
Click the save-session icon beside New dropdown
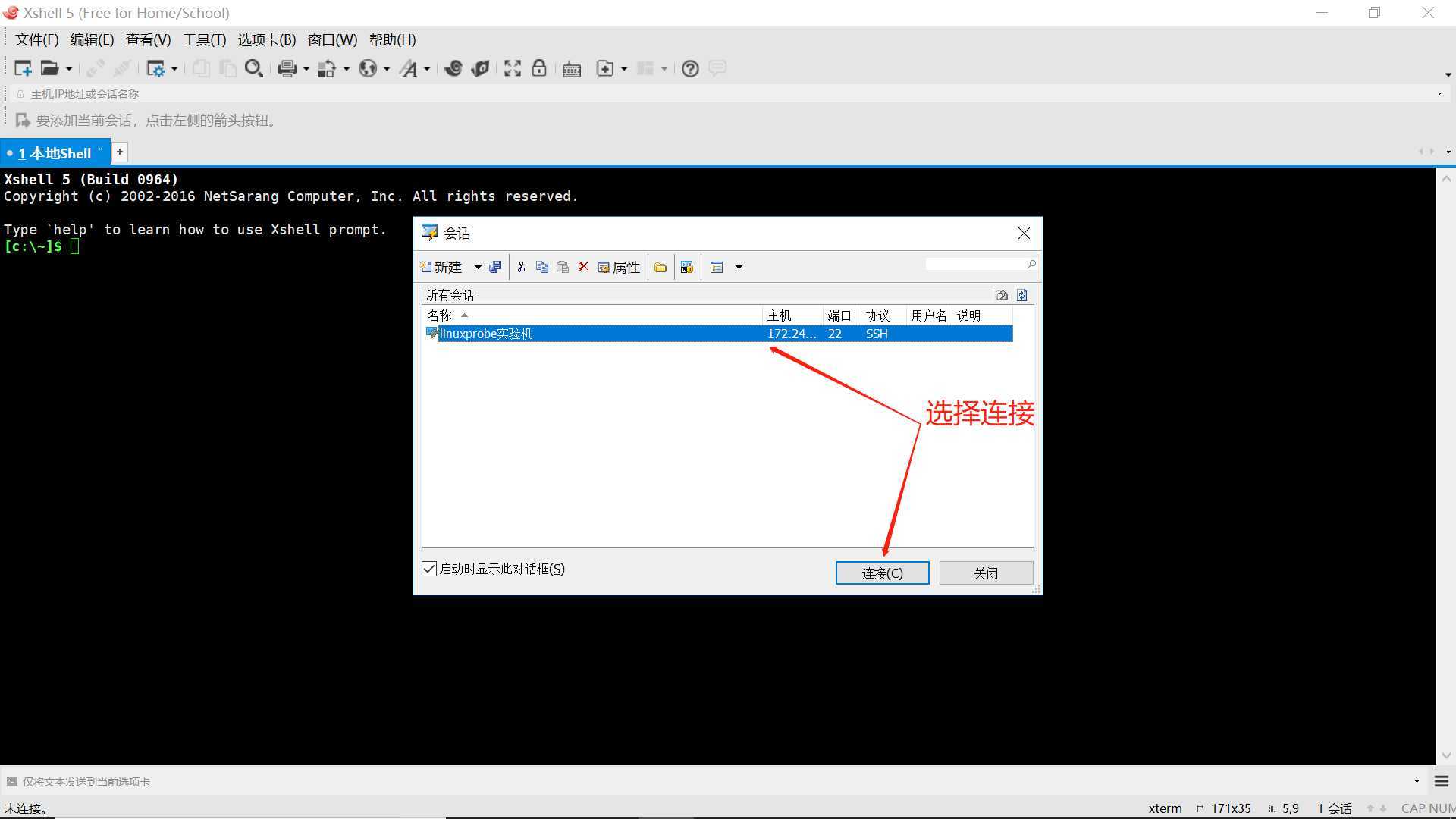[x=495, y=267]
